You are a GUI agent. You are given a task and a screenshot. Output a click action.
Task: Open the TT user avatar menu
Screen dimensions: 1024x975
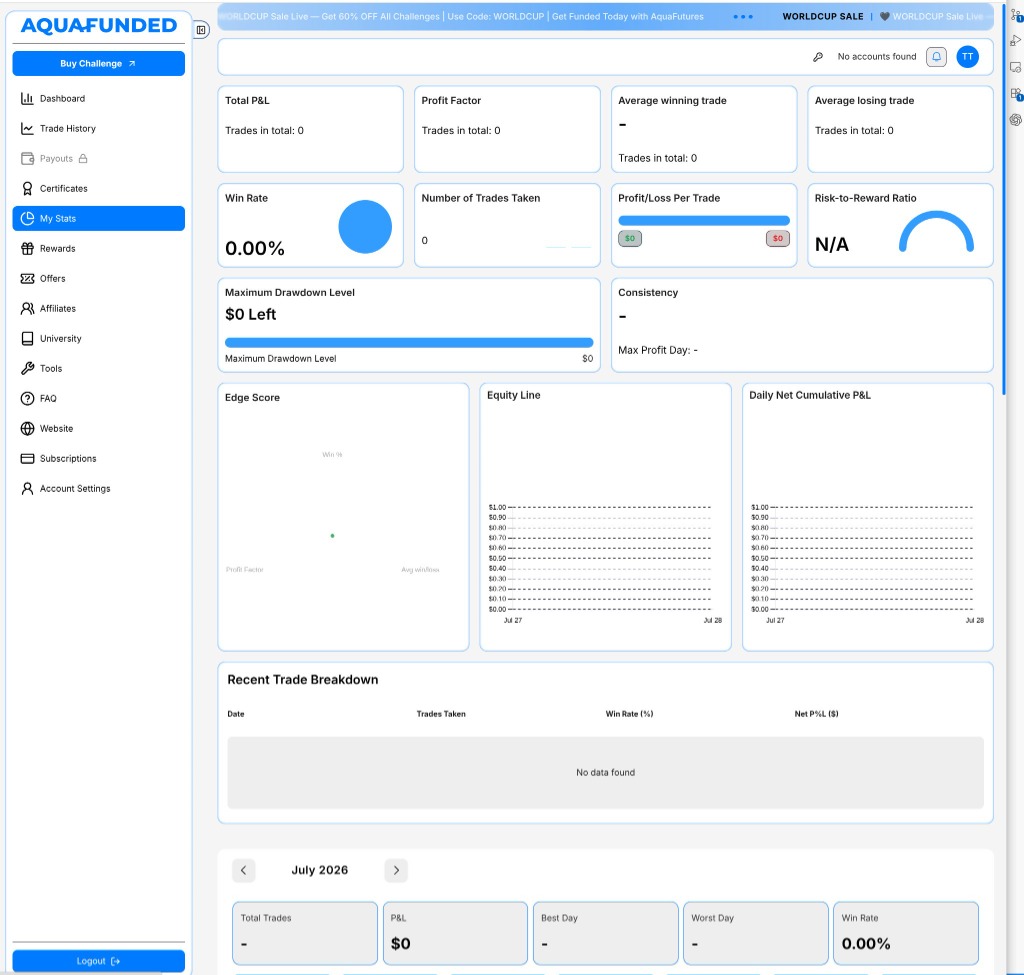(967, 57)
